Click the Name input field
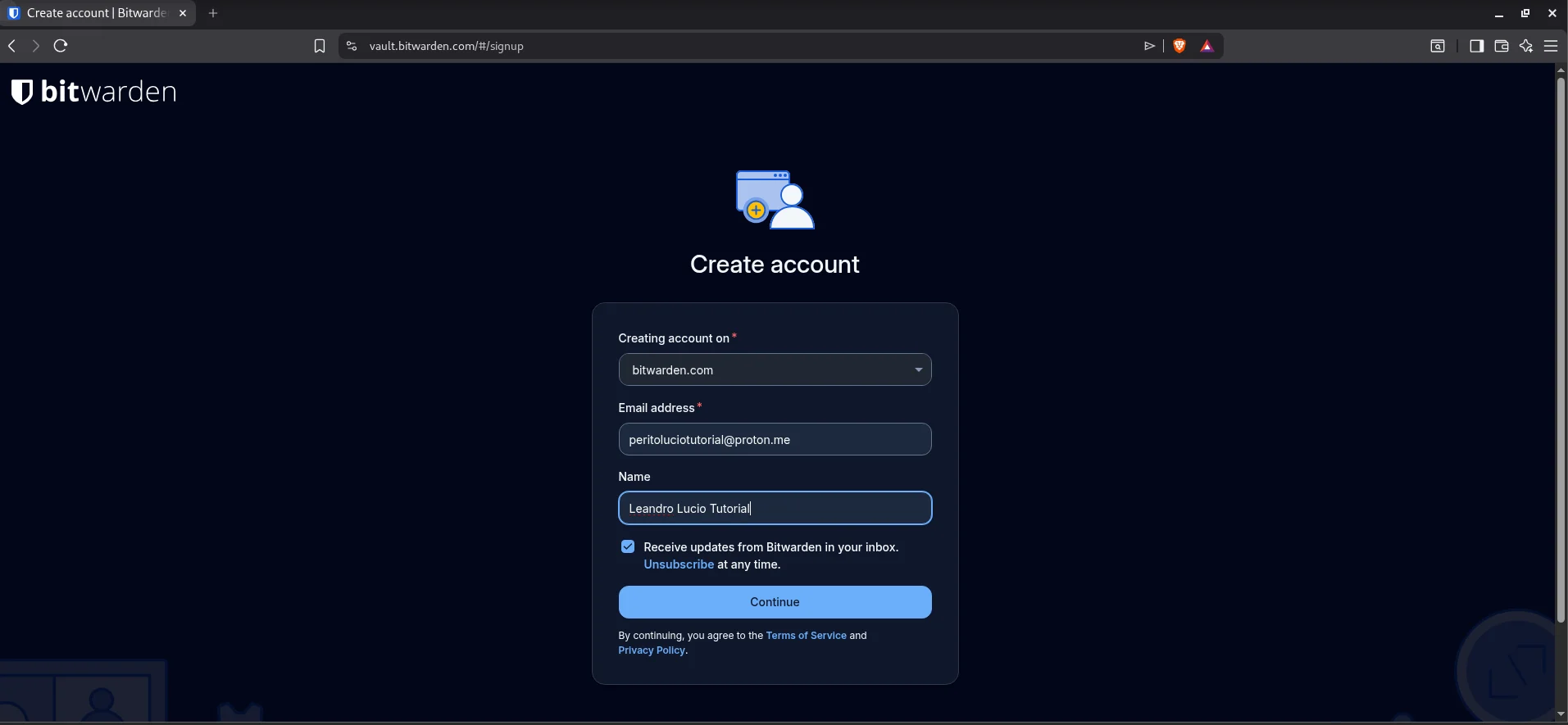The image size is (1568, 725). pyautogui.click(x=775, y=508)
